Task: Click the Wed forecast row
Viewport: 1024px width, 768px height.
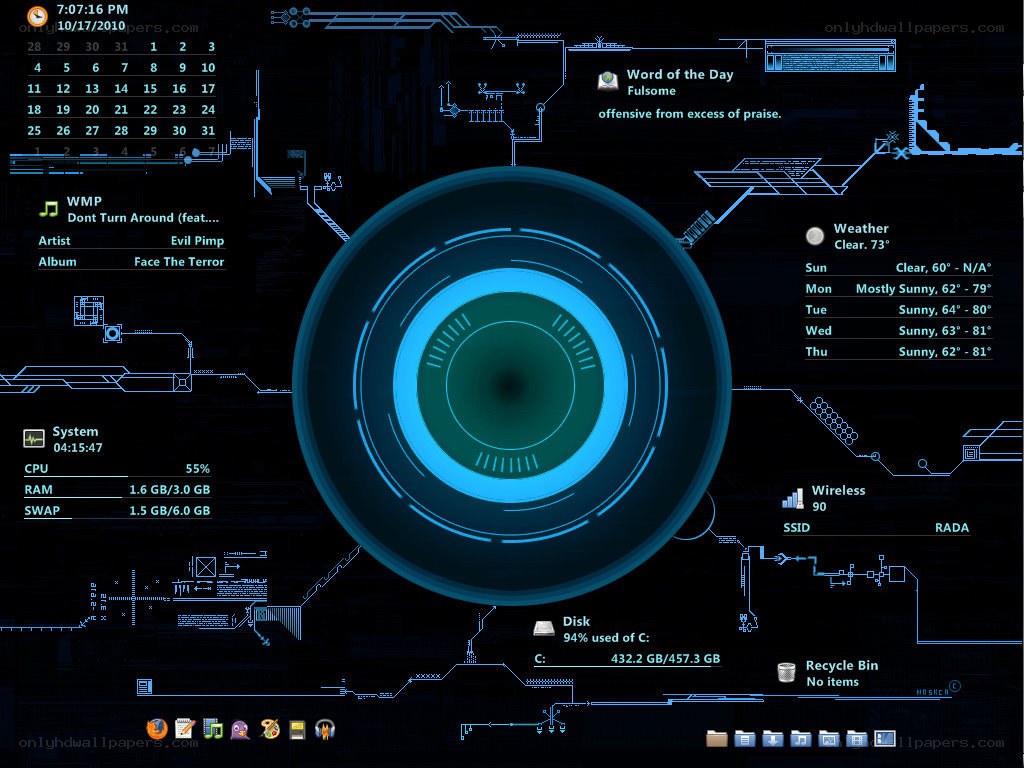Action: (898, 330)
